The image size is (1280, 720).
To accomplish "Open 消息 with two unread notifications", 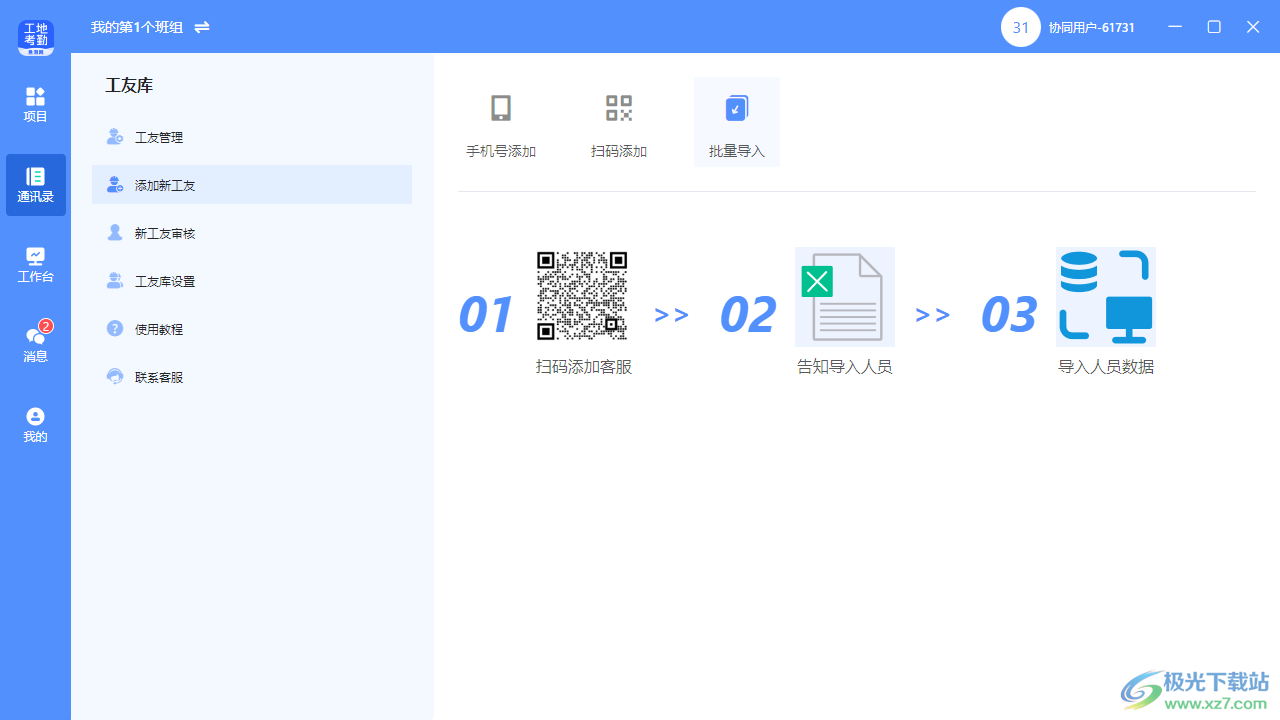I will 36,343.
